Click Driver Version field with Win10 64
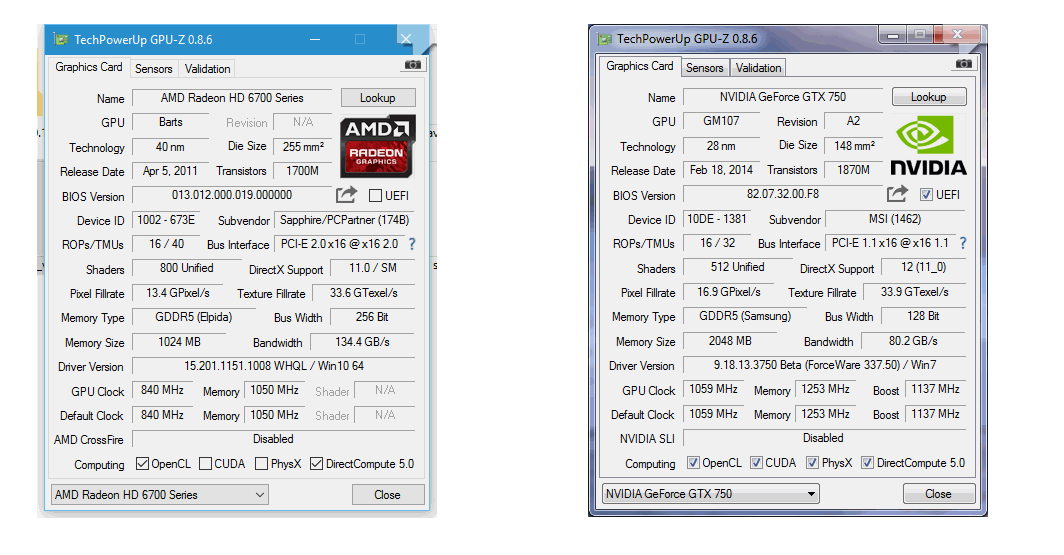Viewport: 1064px width, 555px height. pos(273,366)
